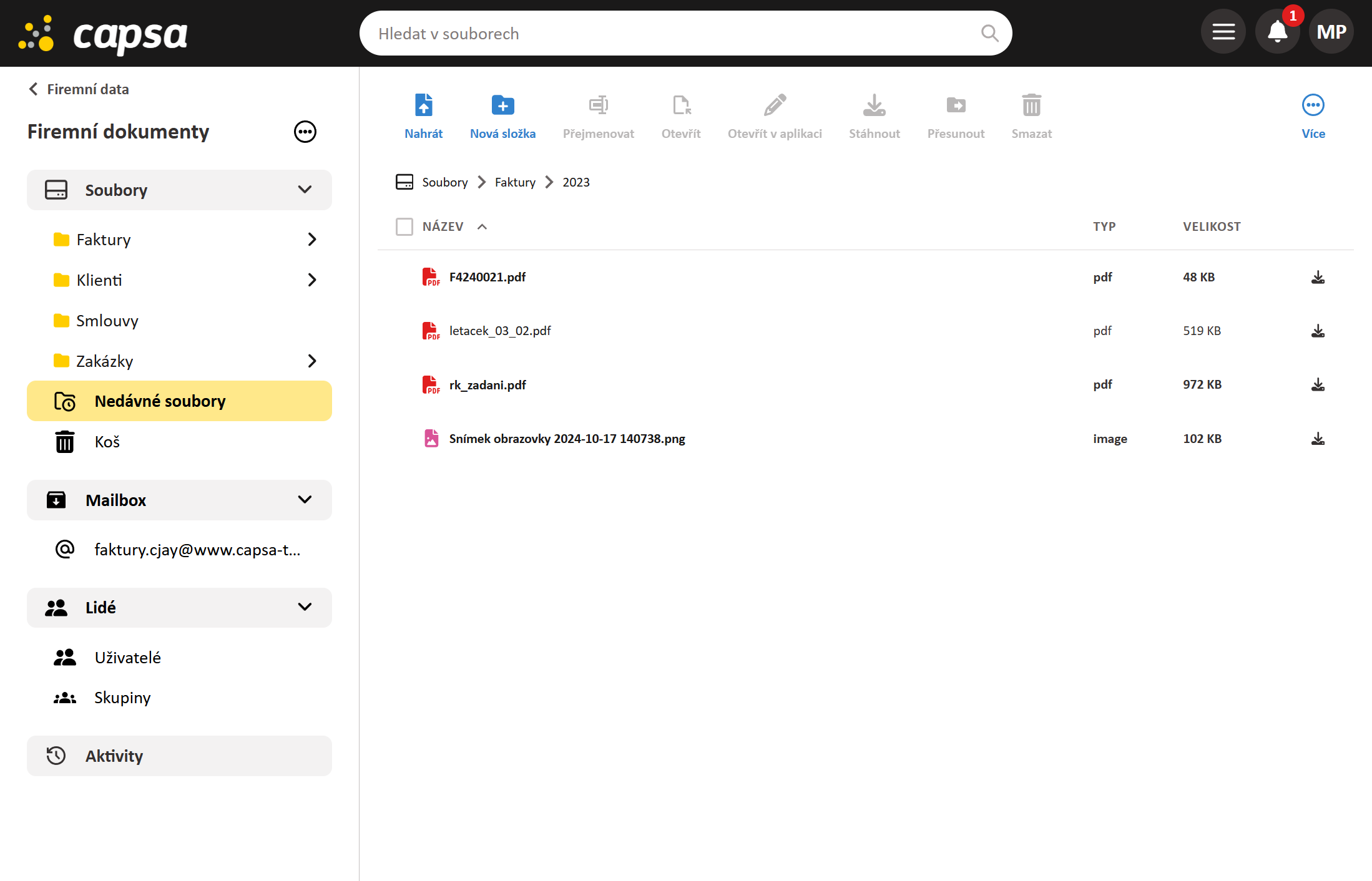
Task: Toggle the select-all checkbox beside NÁZEV
Action: 404,226
